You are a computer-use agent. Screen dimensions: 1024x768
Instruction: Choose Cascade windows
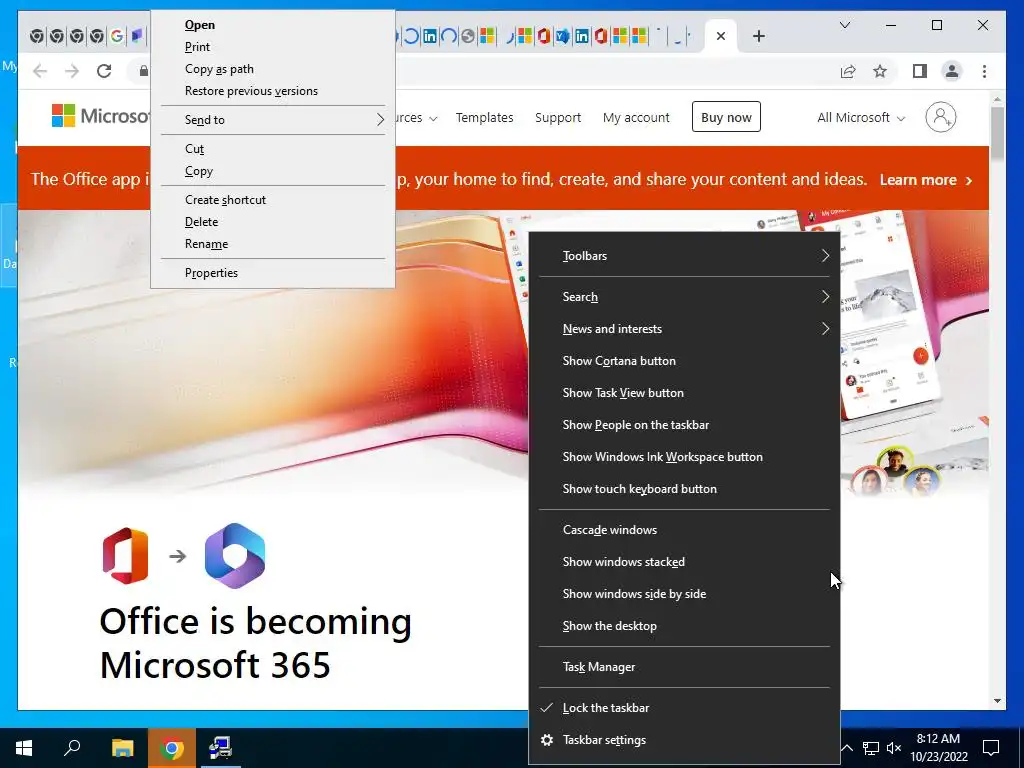point(684,530)
